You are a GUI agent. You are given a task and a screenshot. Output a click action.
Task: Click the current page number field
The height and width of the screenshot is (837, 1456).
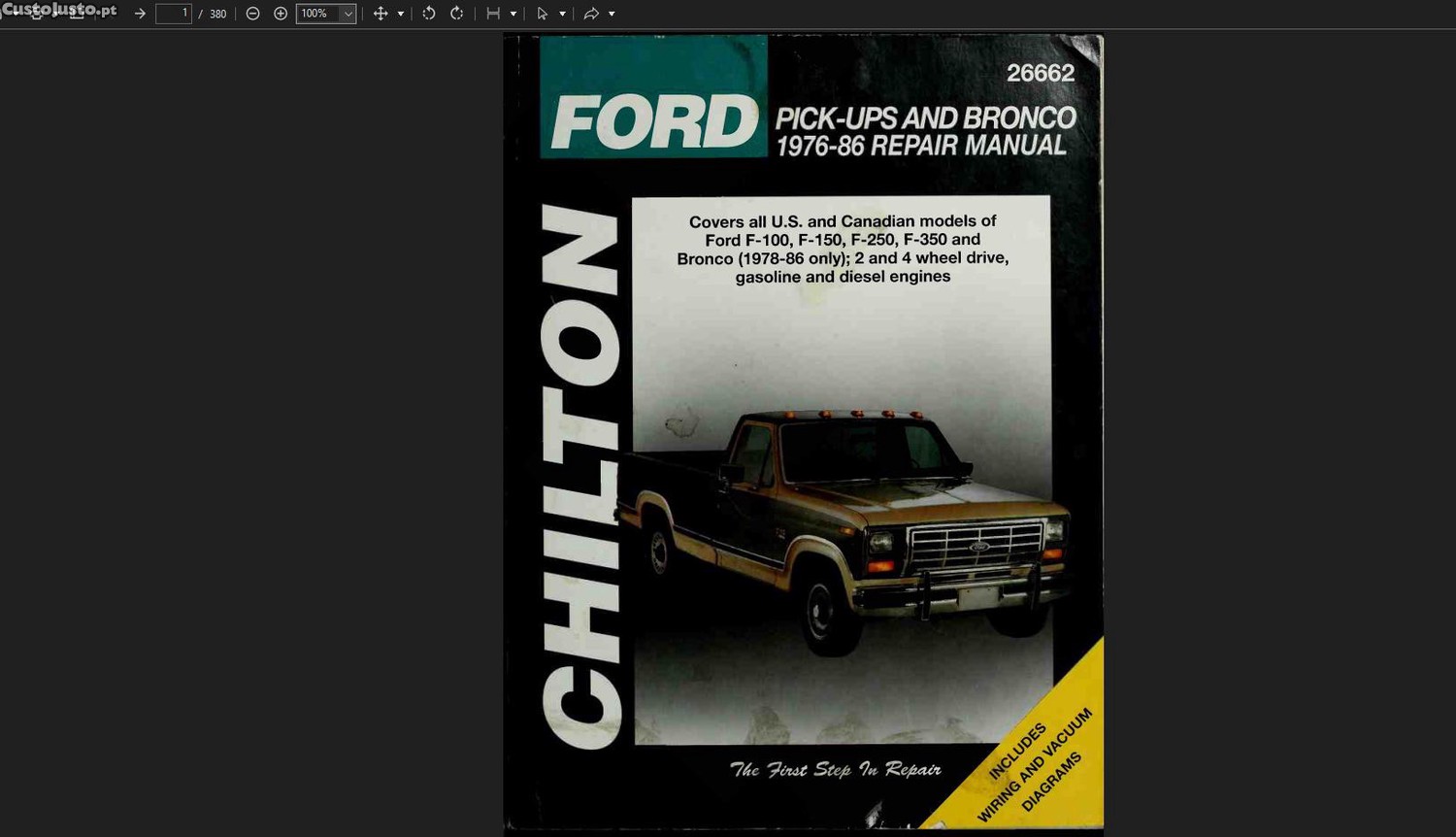tap(174, 14)
